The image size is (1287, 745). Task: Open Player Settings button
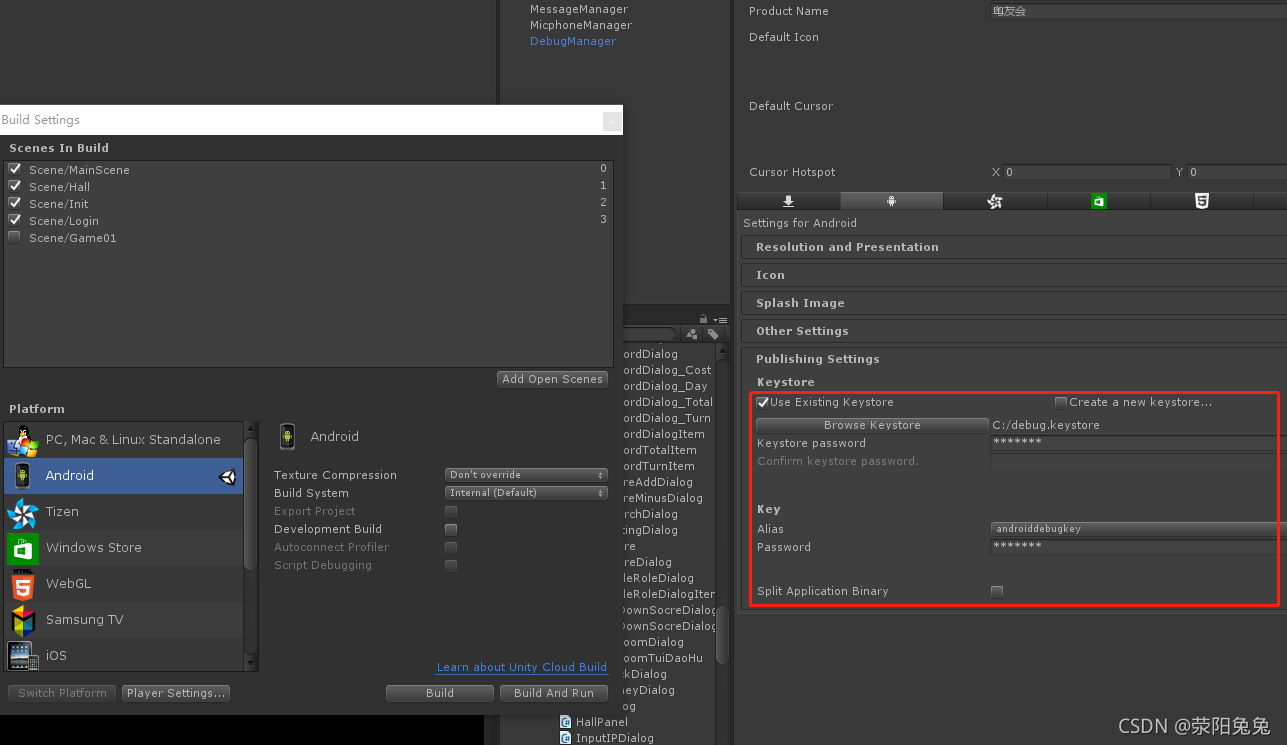pyautogui.click(x=175, y=693)
